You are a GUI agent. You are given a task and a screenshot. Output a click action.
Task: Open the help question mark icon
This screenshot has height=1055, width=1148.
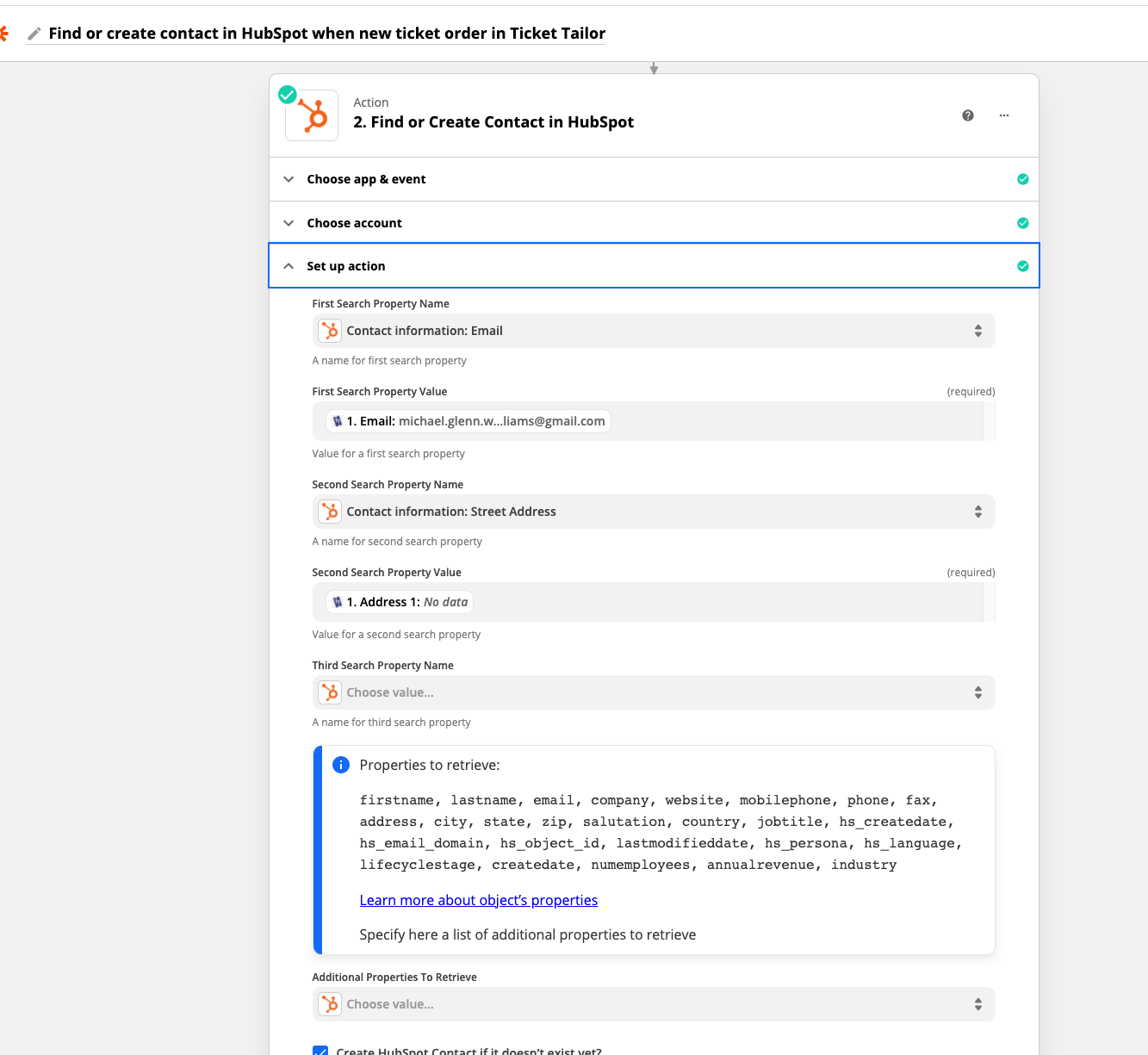[968, 115]
